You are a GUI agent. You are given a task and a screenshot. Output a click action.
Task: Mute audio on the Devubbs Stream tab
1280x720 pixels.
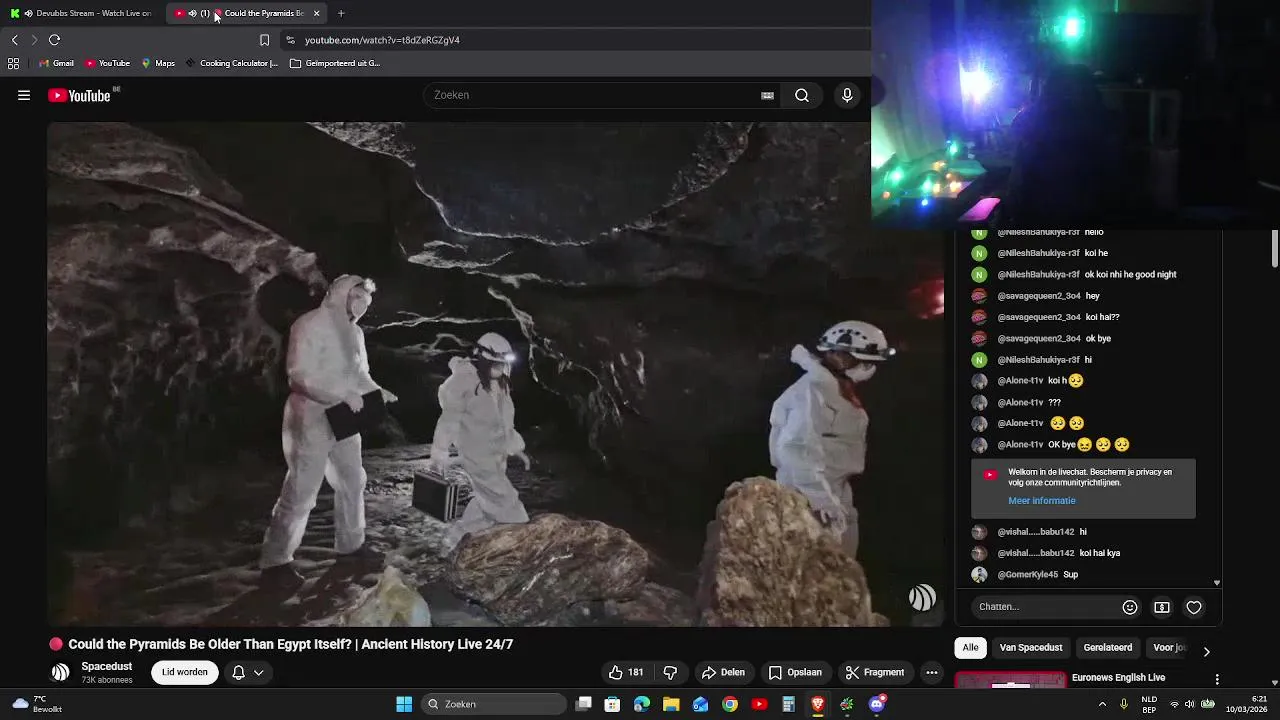(x=28, y=13)
